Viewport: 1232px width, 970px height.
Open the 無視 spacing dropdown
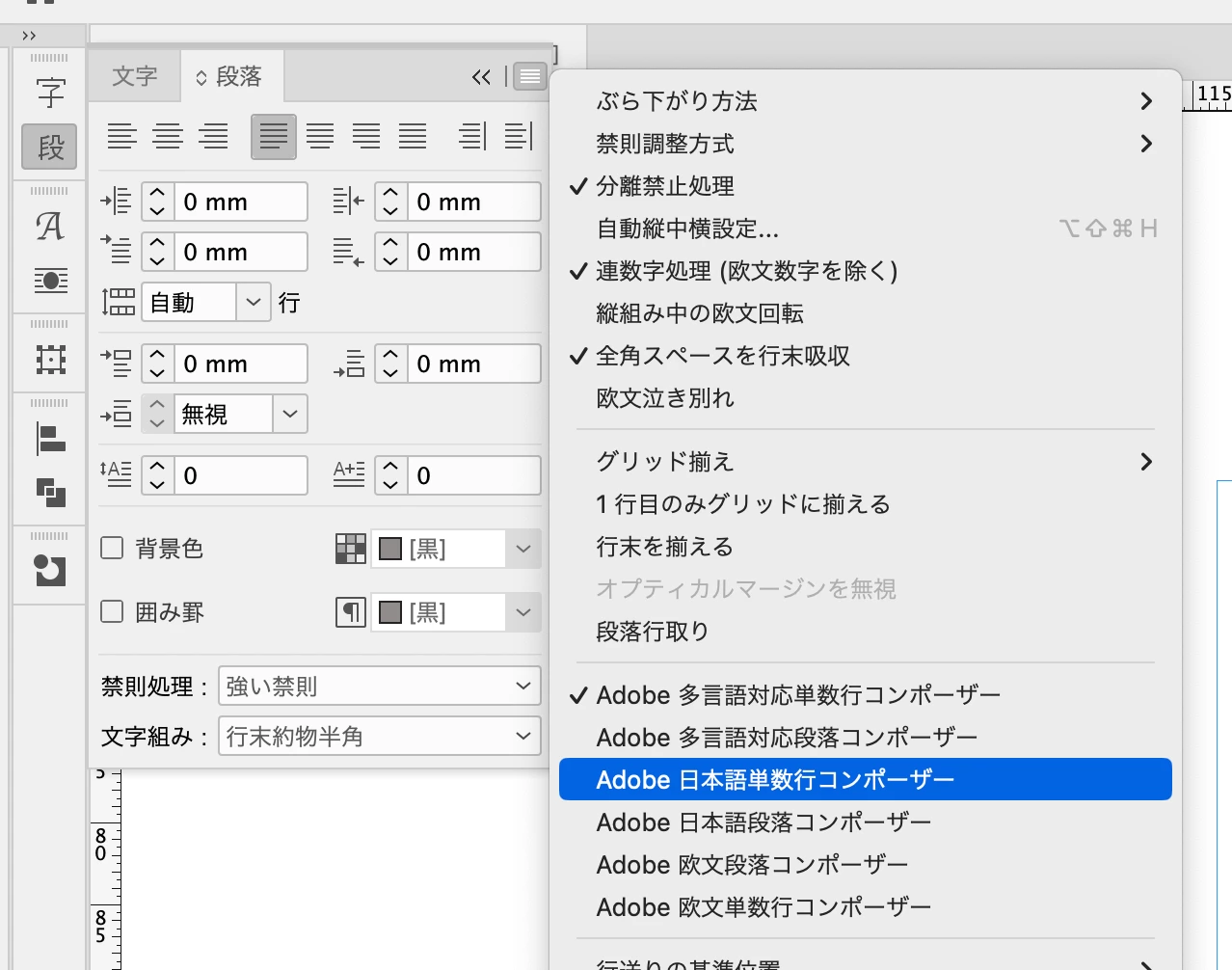point(290,414)
